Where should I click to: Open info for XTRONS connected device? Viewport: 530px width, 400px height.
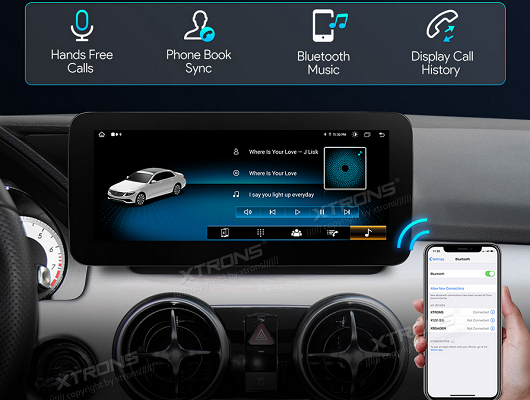pyautogui.click(x=492, y=312)
